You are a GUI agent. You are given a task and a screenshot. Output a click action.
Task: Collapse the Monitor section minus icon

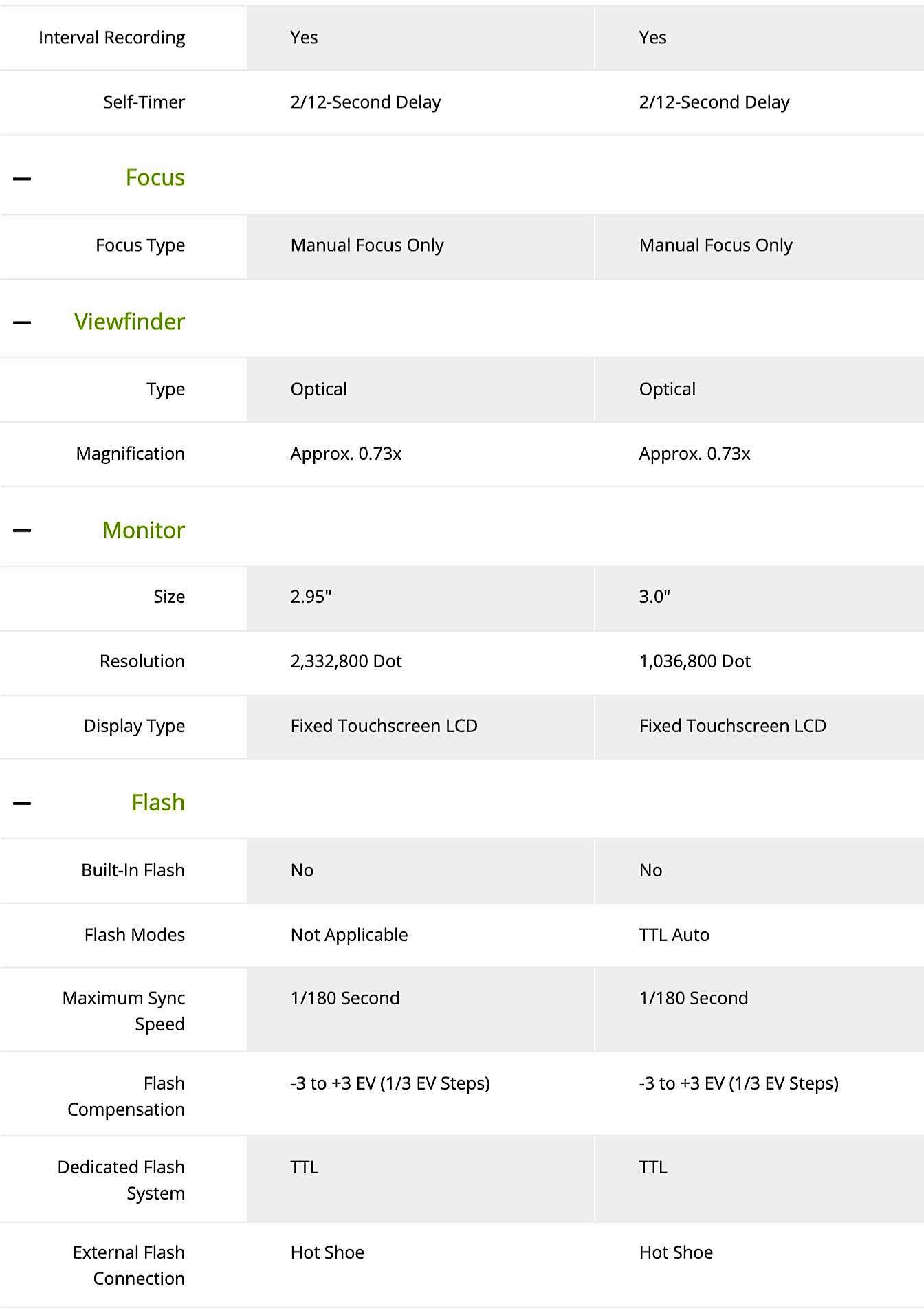tap(22, 531)
